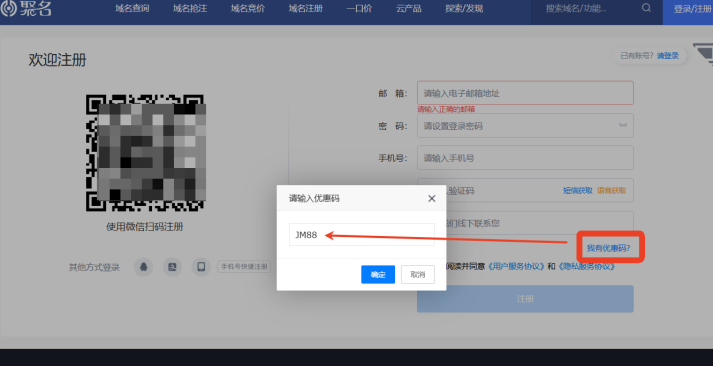Viewport: 713px width, 366px height.
Task: Go to the 一口价 section
Action: tap(359, 9)
